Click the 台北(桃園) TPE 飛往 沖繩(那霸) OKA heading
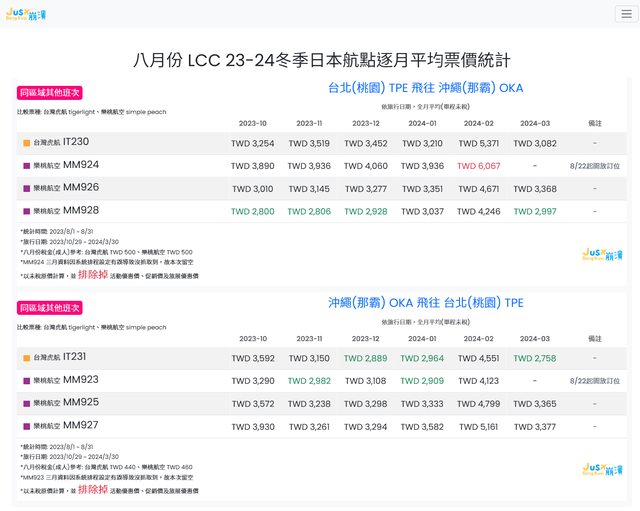 coord(425,88)
